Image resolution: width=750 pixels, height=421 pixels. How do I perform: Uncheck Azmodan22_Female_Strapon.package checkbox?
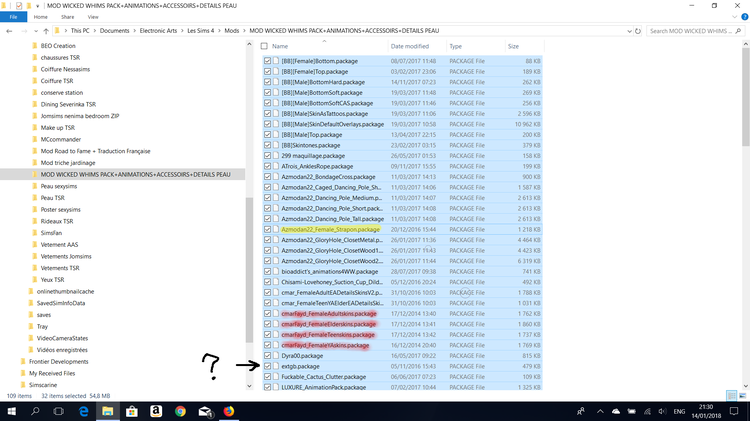(267, 229)
